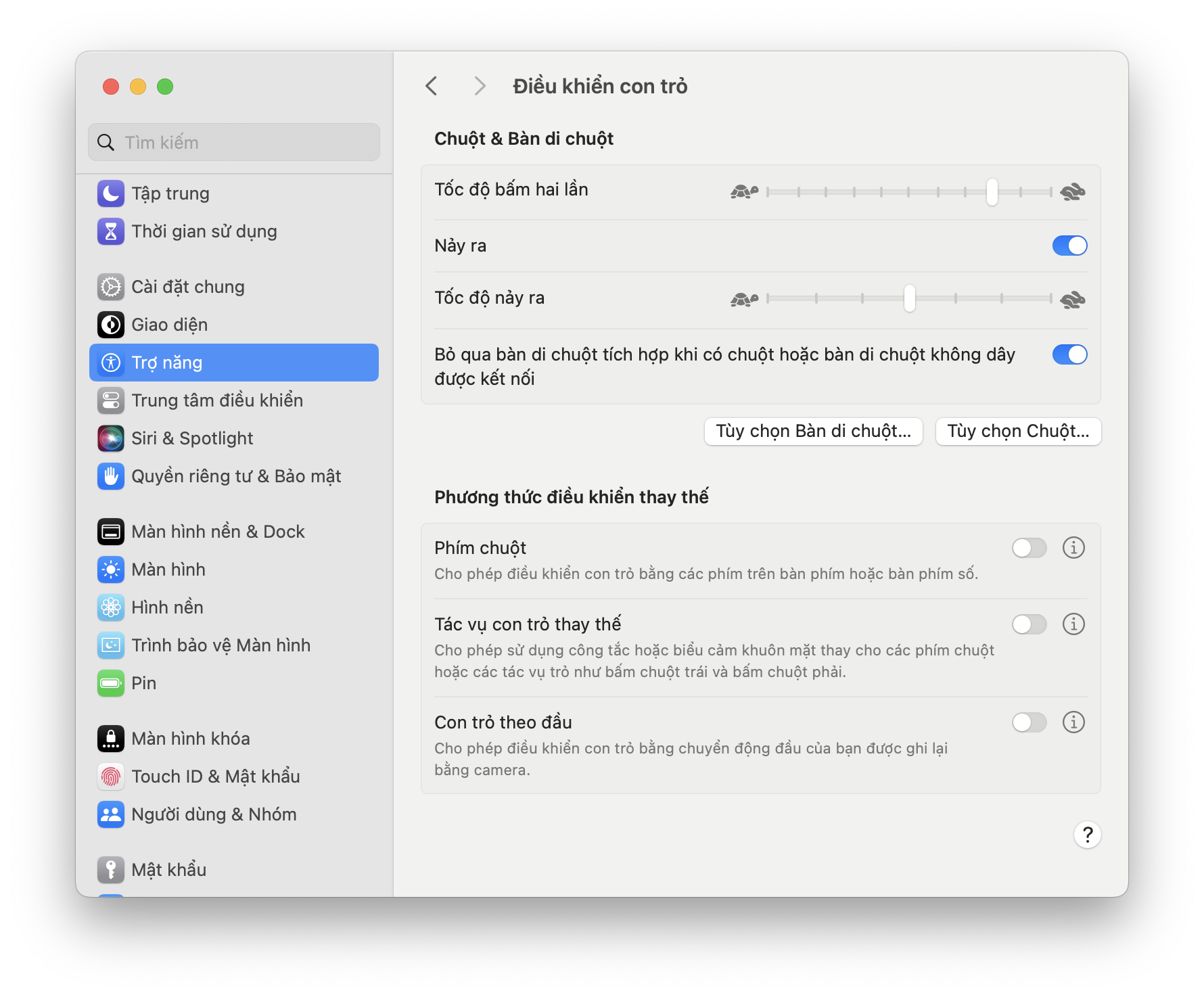This screenshot has width=1204, height=997.
Task: Click the Trợ năng accessibility icon
Action: coord(111,363)
